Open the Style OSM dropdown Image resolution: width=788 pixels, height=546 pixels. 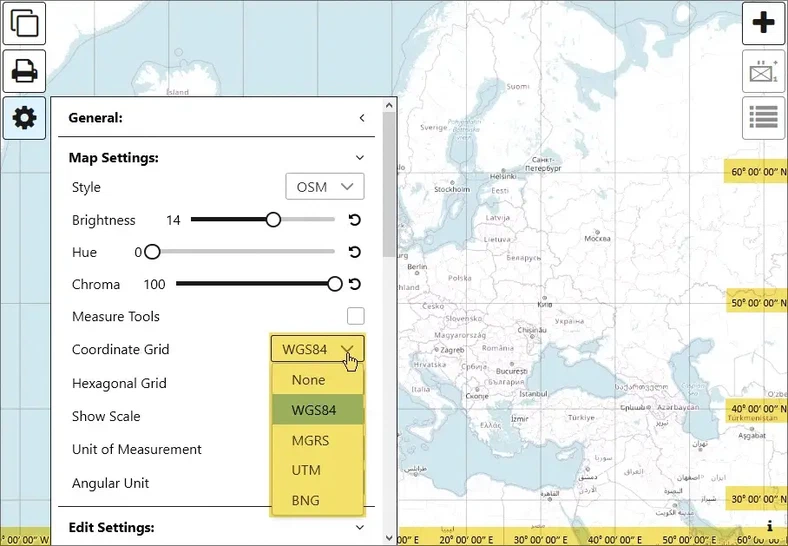325,187
